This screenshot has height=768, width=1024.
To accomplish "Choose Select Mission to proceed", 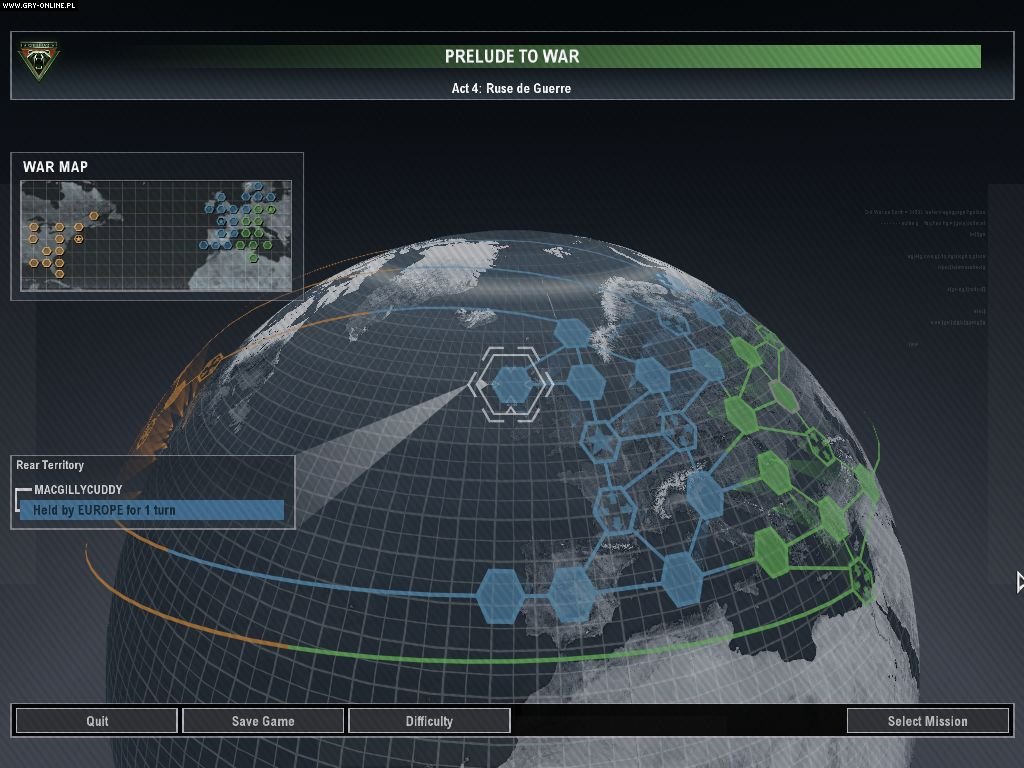I will point(927,721).
